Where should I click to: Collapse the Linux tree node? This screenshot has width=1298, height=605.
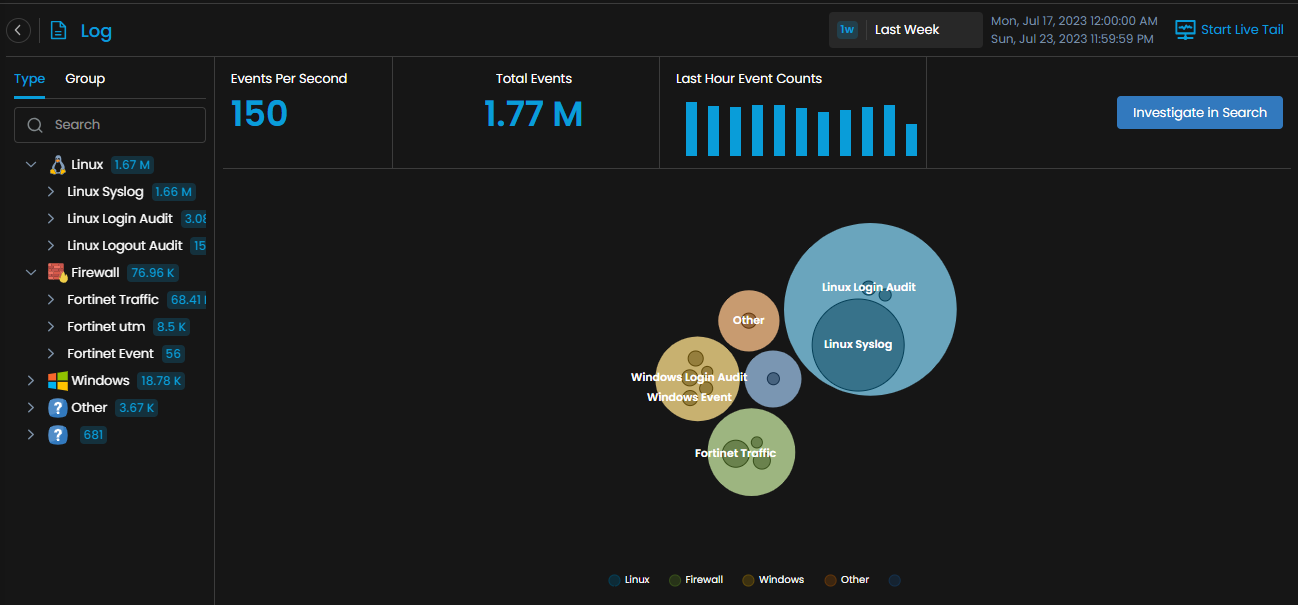pos(31,165)
